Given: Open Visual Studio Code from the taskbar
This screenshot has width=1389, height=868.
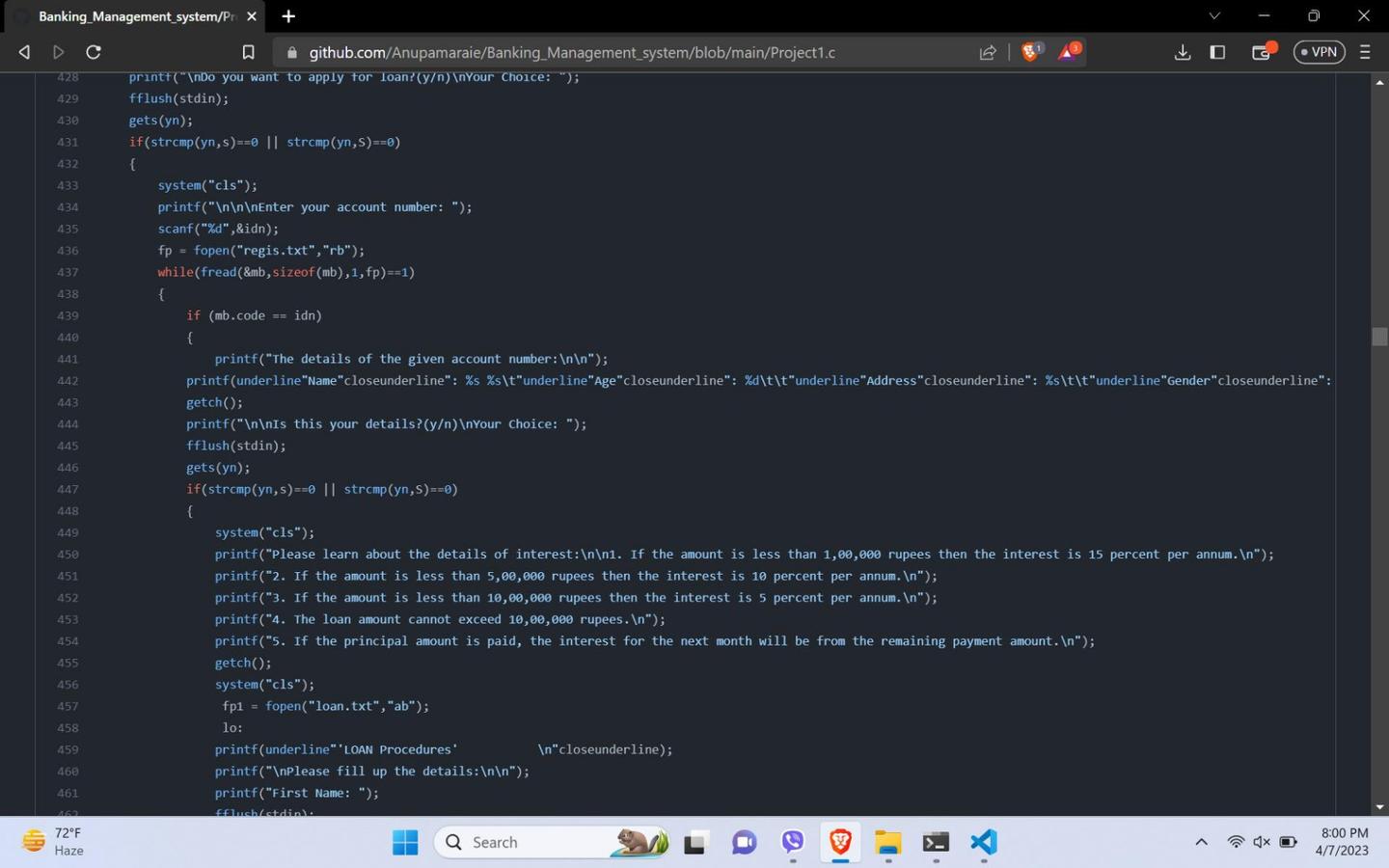Looking at the screenshot, I should [x=984, y=842].
